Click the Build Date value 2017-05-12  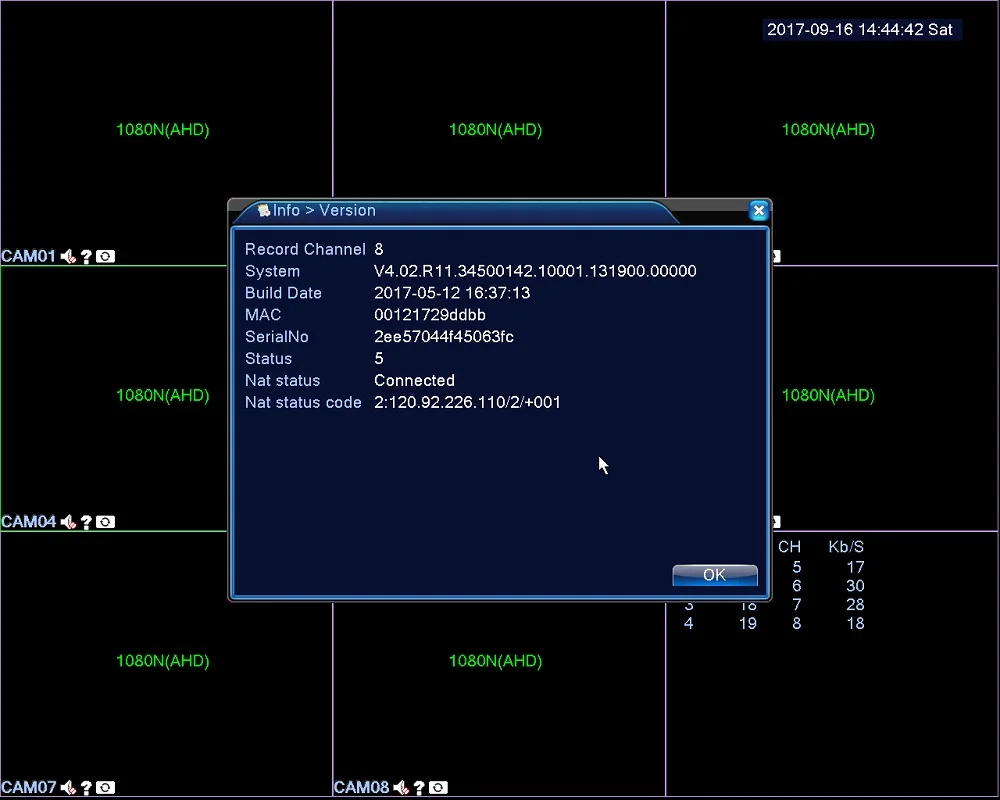coord(452,293)
